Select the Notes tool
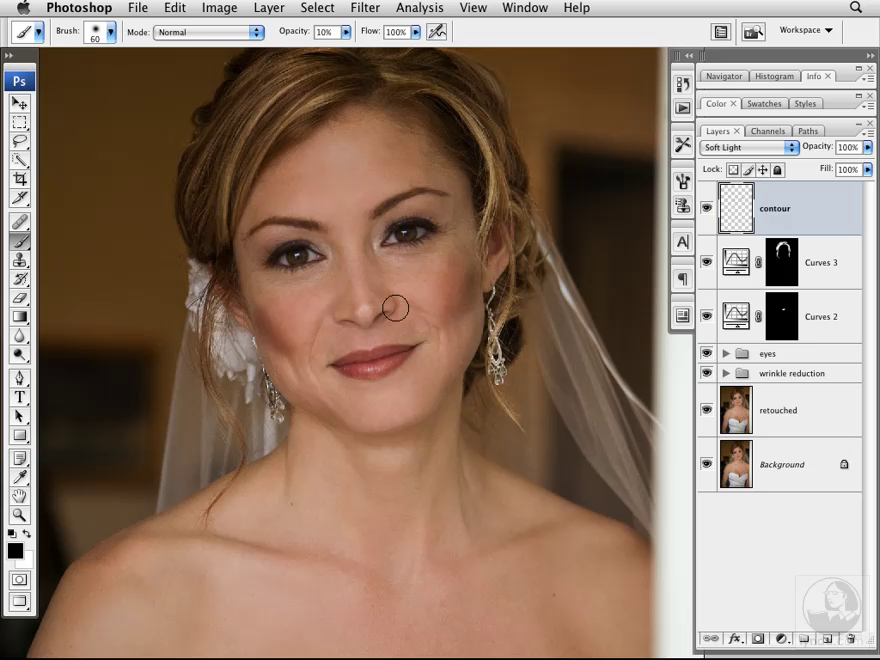880x660 pixels. point(20,458)
